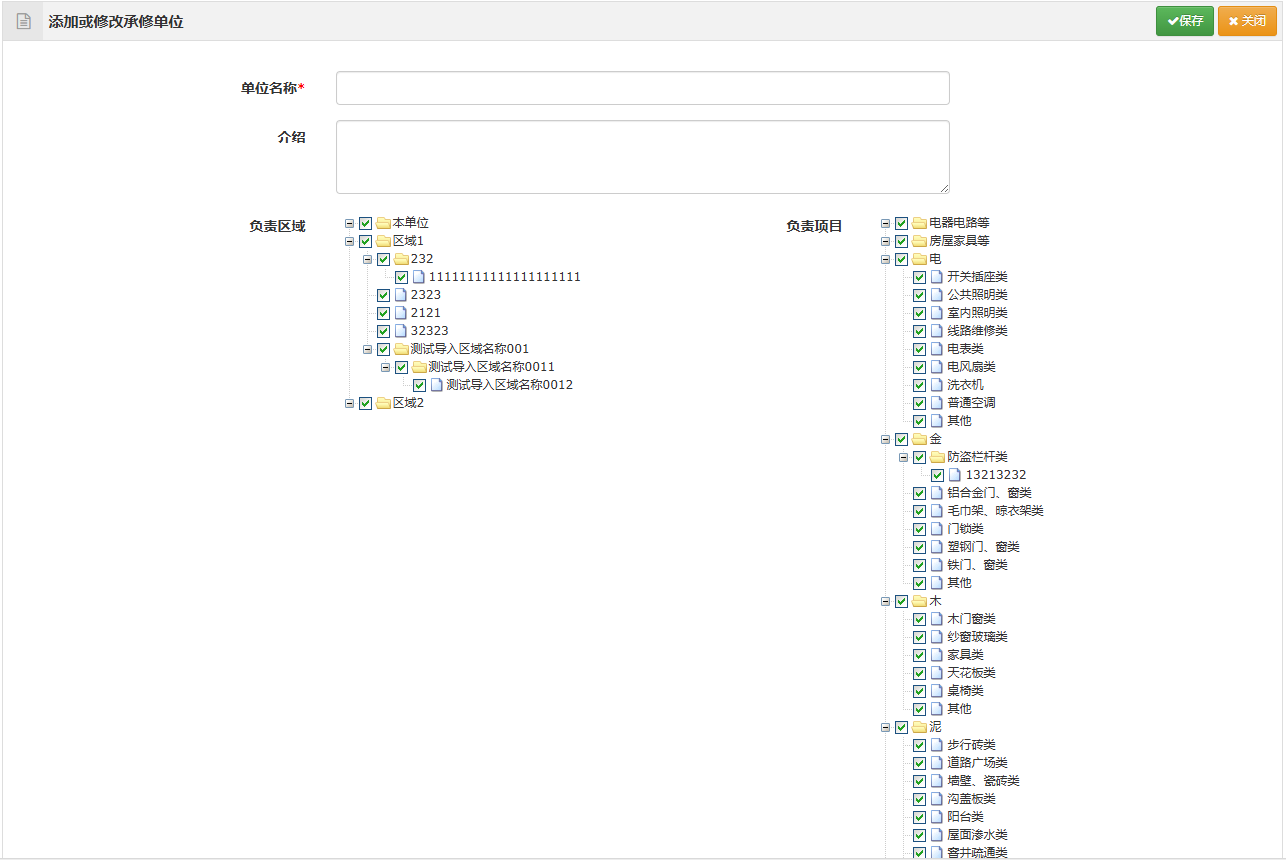Click the file icon of 13213232

[x=955, y=475]
